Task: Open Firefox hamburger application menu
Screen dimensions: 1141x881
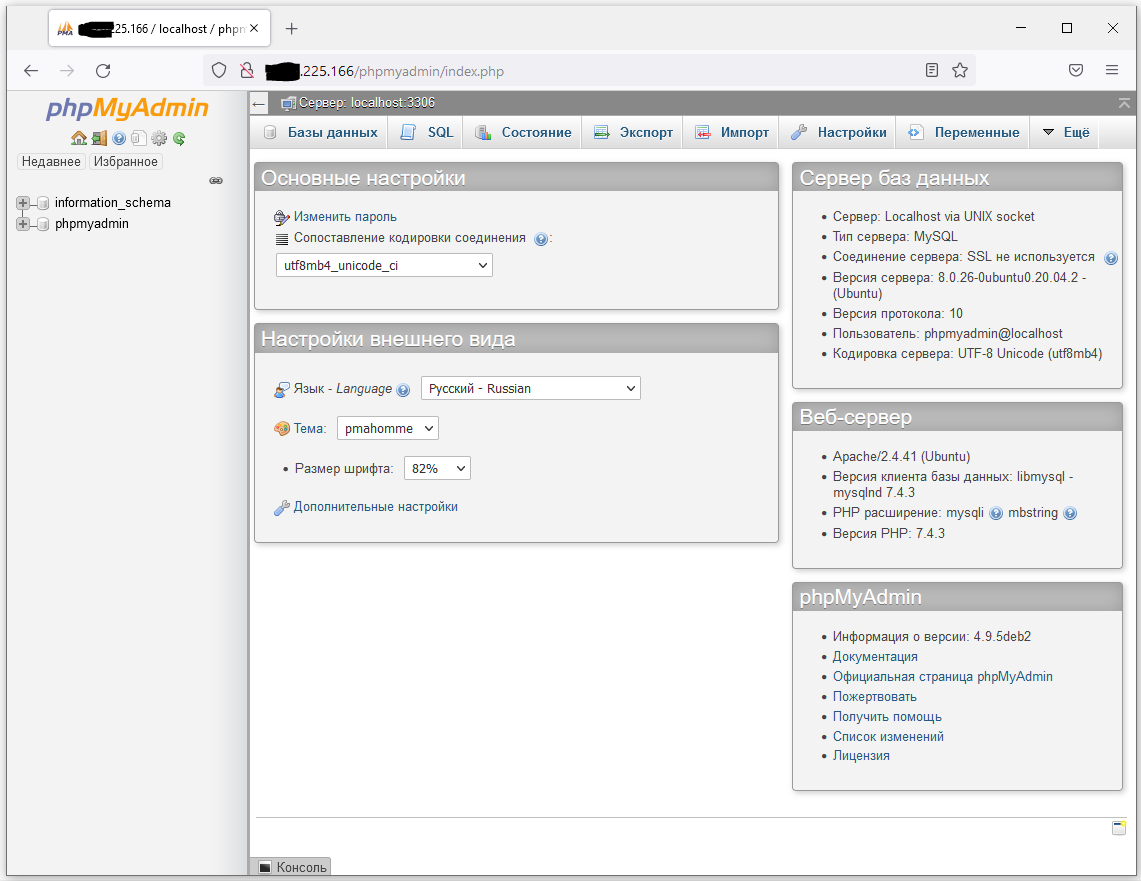Action: (1112, 71)
